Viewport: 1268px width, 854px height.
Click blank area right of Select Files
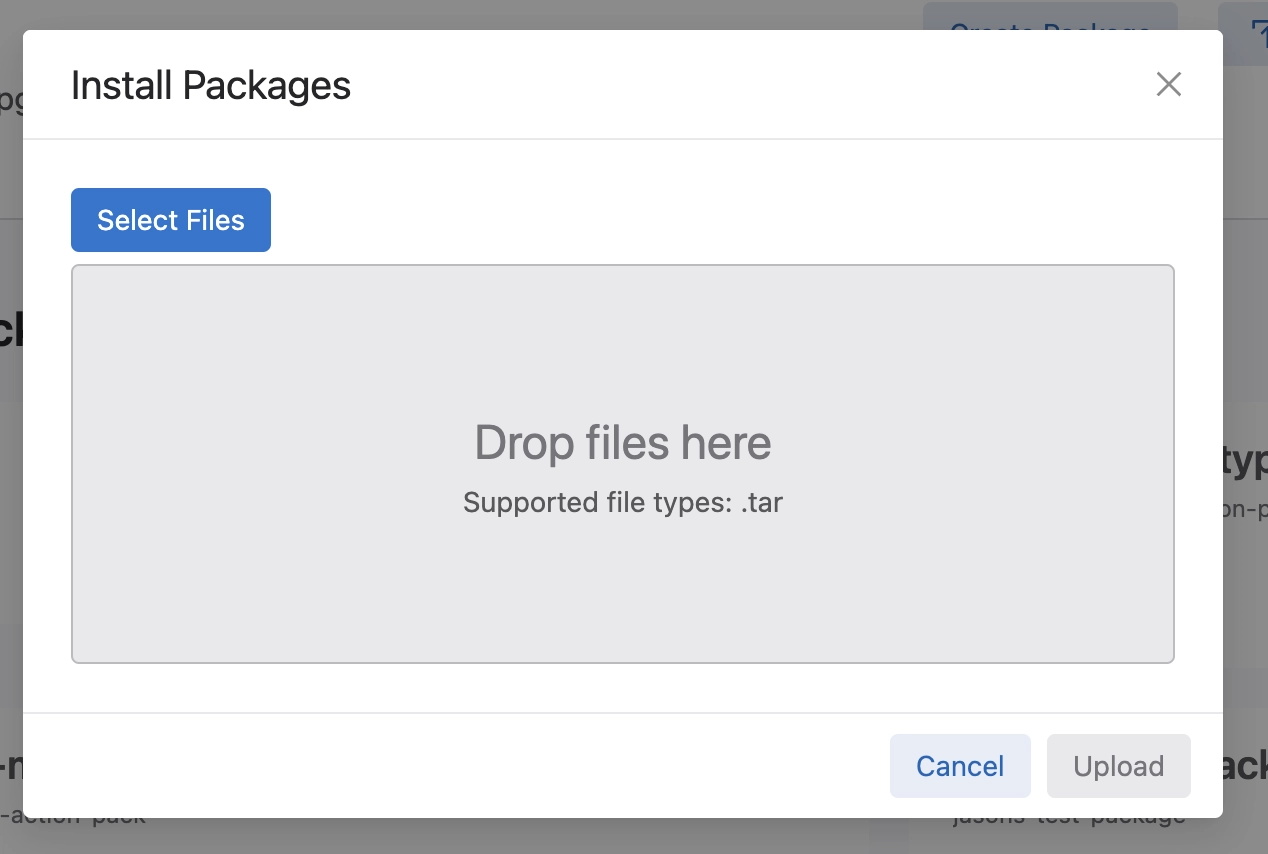point(700,220)
